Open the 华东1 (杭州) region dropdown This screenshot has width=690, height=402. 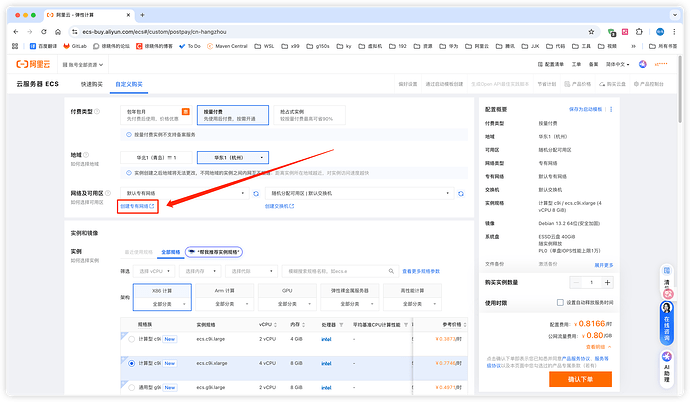pyautogui.click(x=234, y=158)
